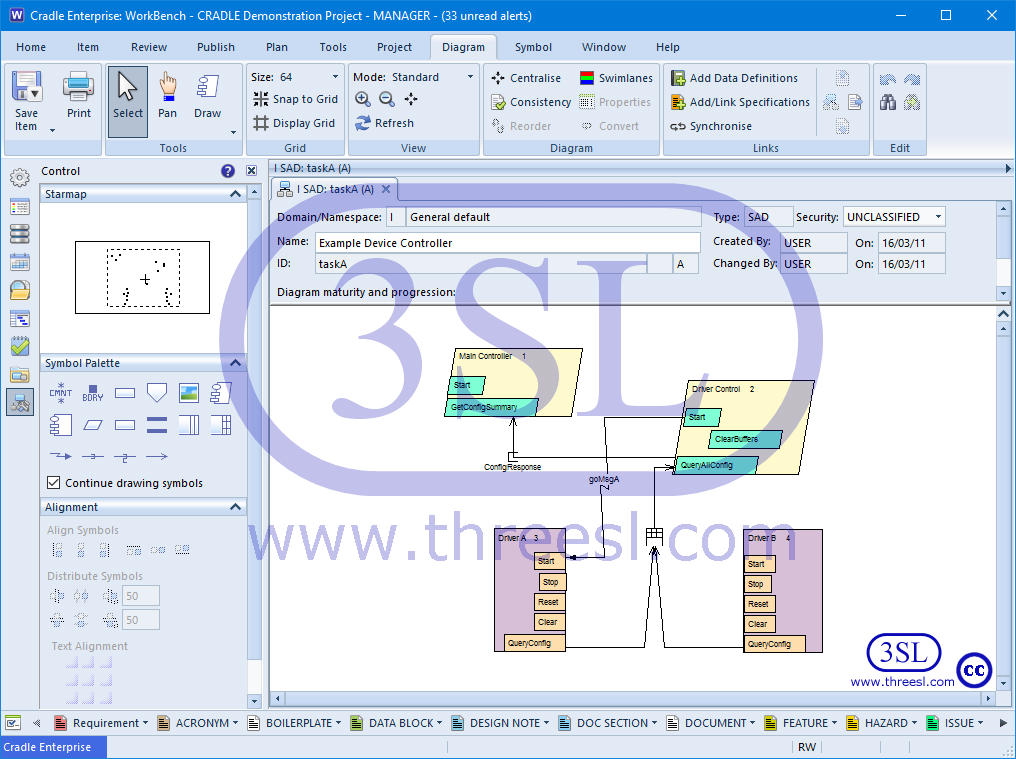Click Add Data Definitions

[x=740, y=78]
